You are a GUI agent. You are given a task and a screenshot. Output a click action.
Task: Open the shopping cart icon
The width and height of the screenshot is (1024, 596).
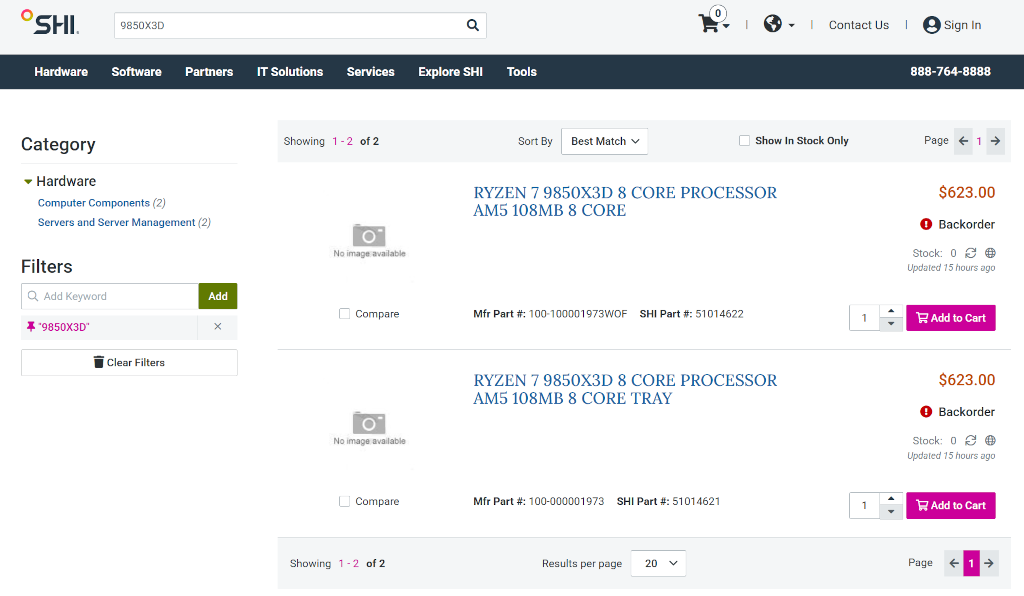click(x=710, y=24)
